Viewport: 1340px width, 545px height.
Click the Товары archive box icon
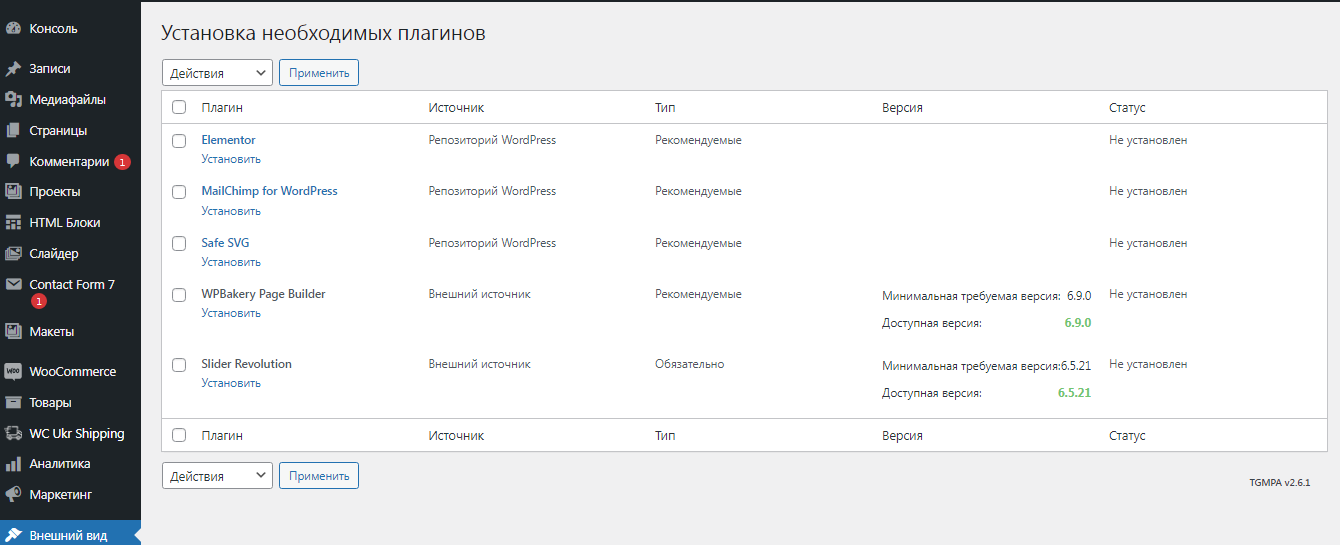point(14,403)
